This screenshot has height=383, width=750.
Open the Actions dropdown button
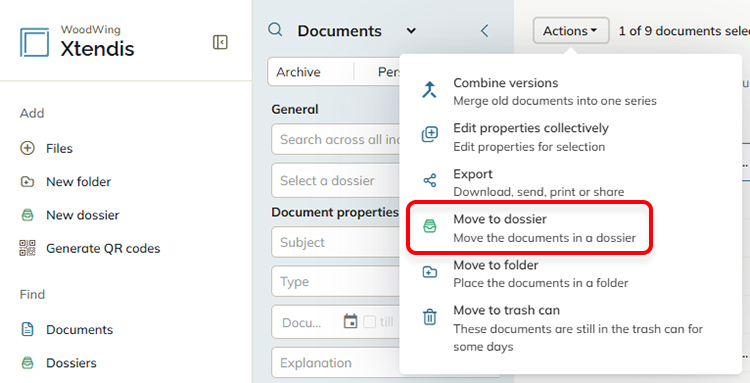pyautogui.click(x=571, y=31)
